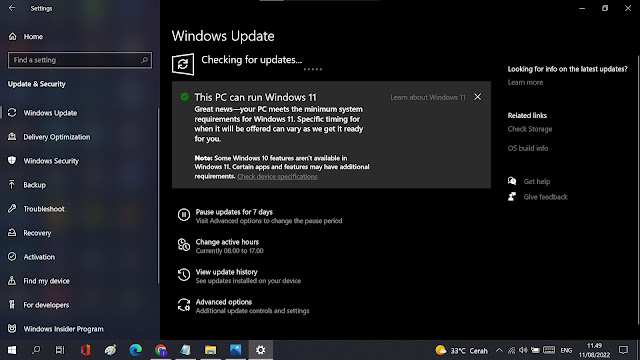This screenshot has height=360, width=640.
Task: Dismiss the Windows 11 notice banner
Action: [478, 97]
